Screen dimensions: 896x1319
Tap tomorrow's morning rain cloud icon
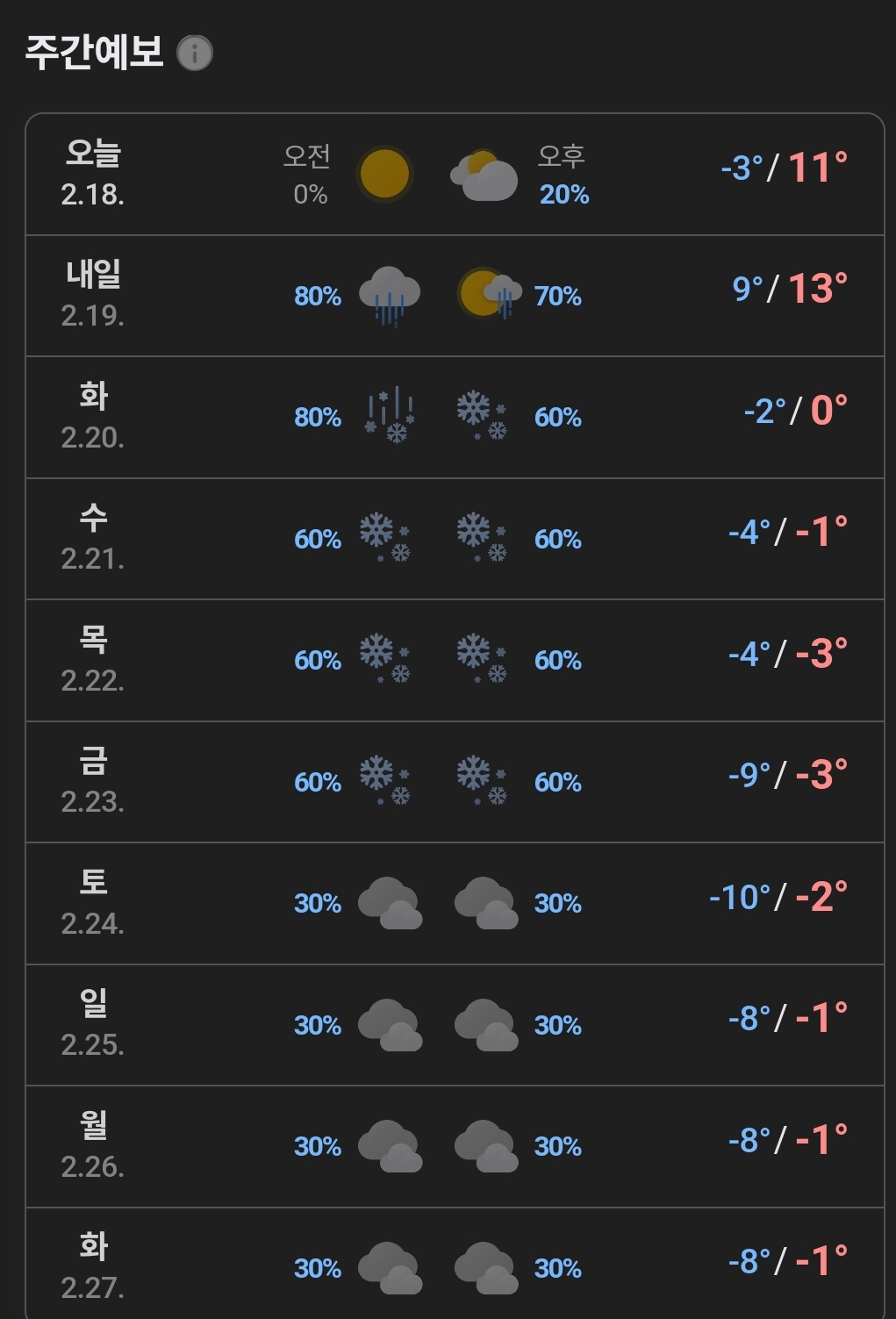390,297
